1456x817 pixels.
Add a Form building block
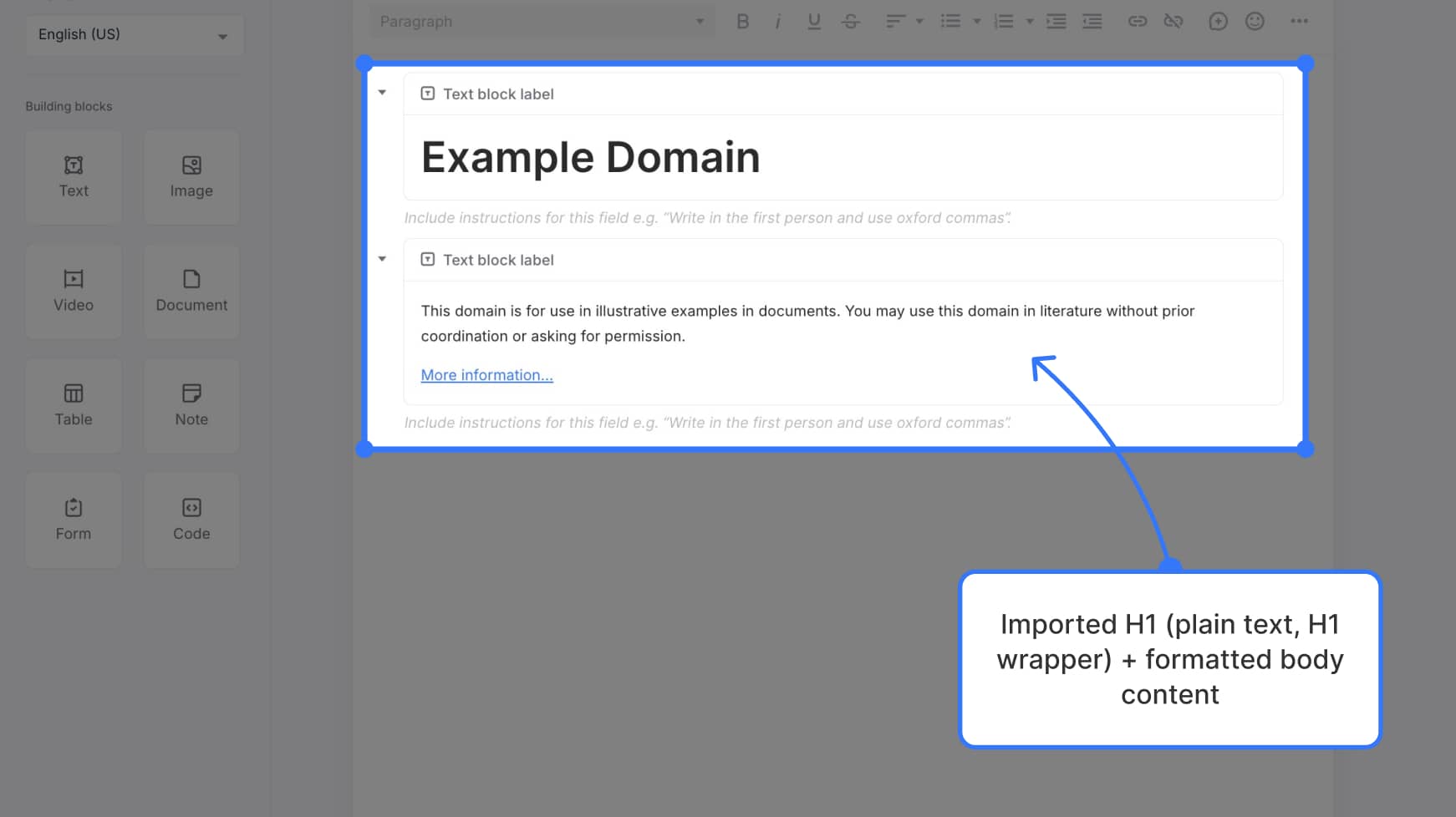(x=74, y=520)
